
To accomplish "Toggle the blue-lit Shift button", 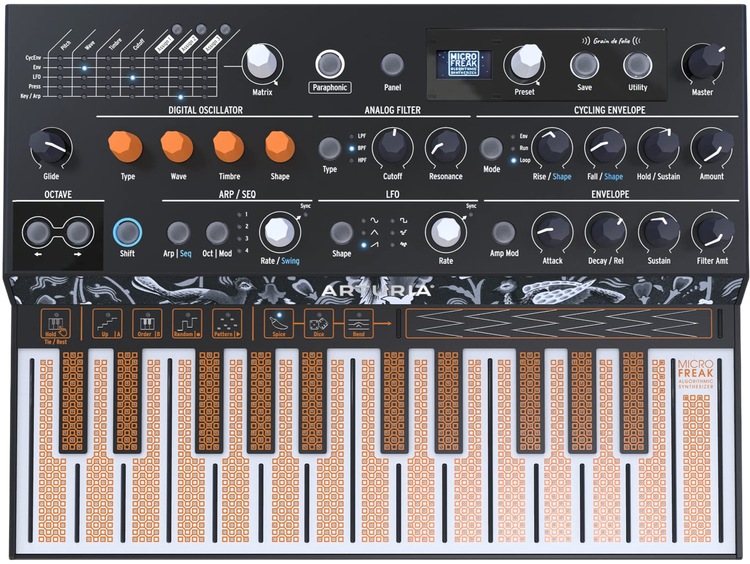I will 127,232.
